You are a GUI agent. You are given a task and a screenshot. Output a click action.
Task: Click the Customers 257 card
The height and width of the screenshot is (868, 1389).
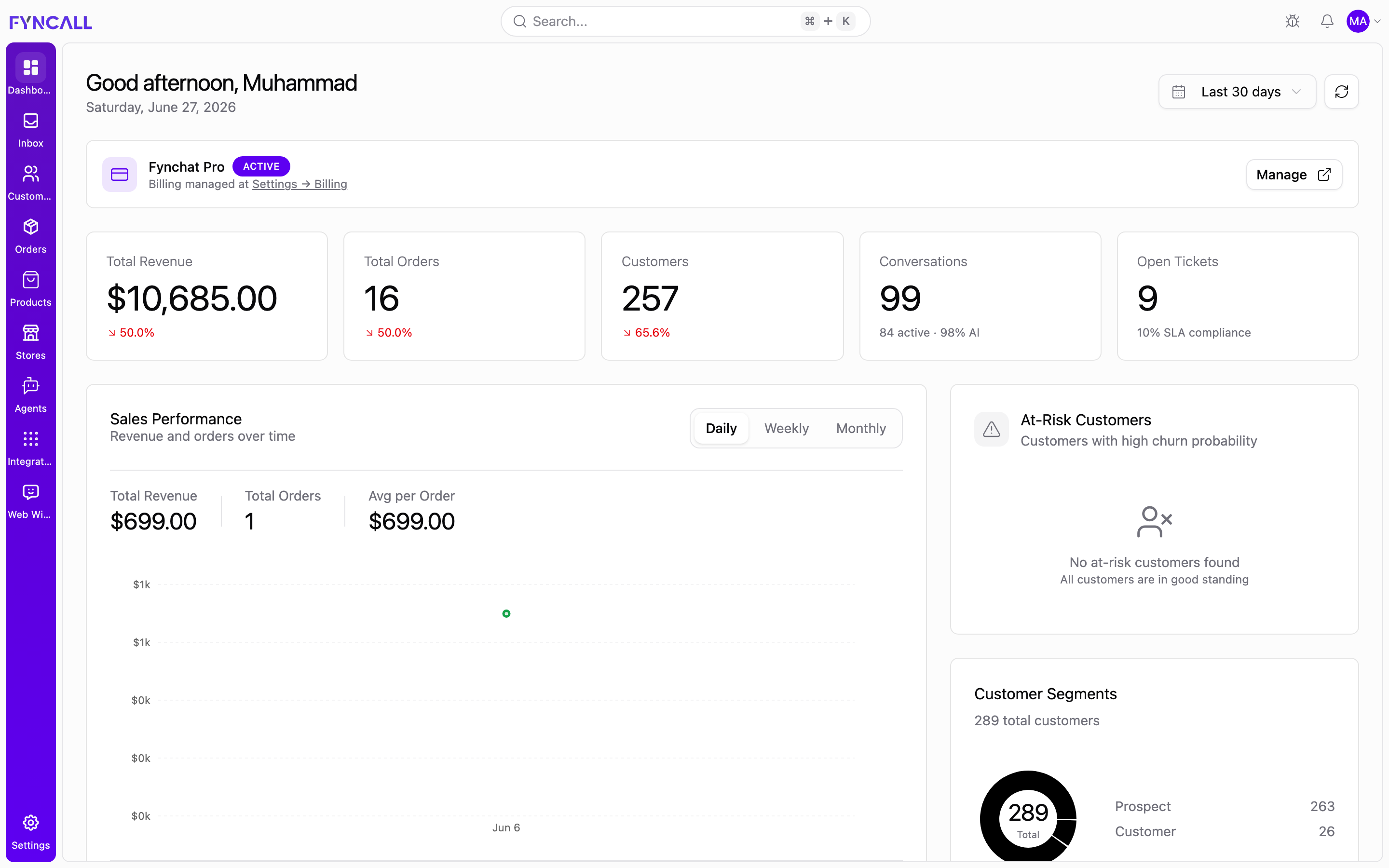[x=722, y=296]
